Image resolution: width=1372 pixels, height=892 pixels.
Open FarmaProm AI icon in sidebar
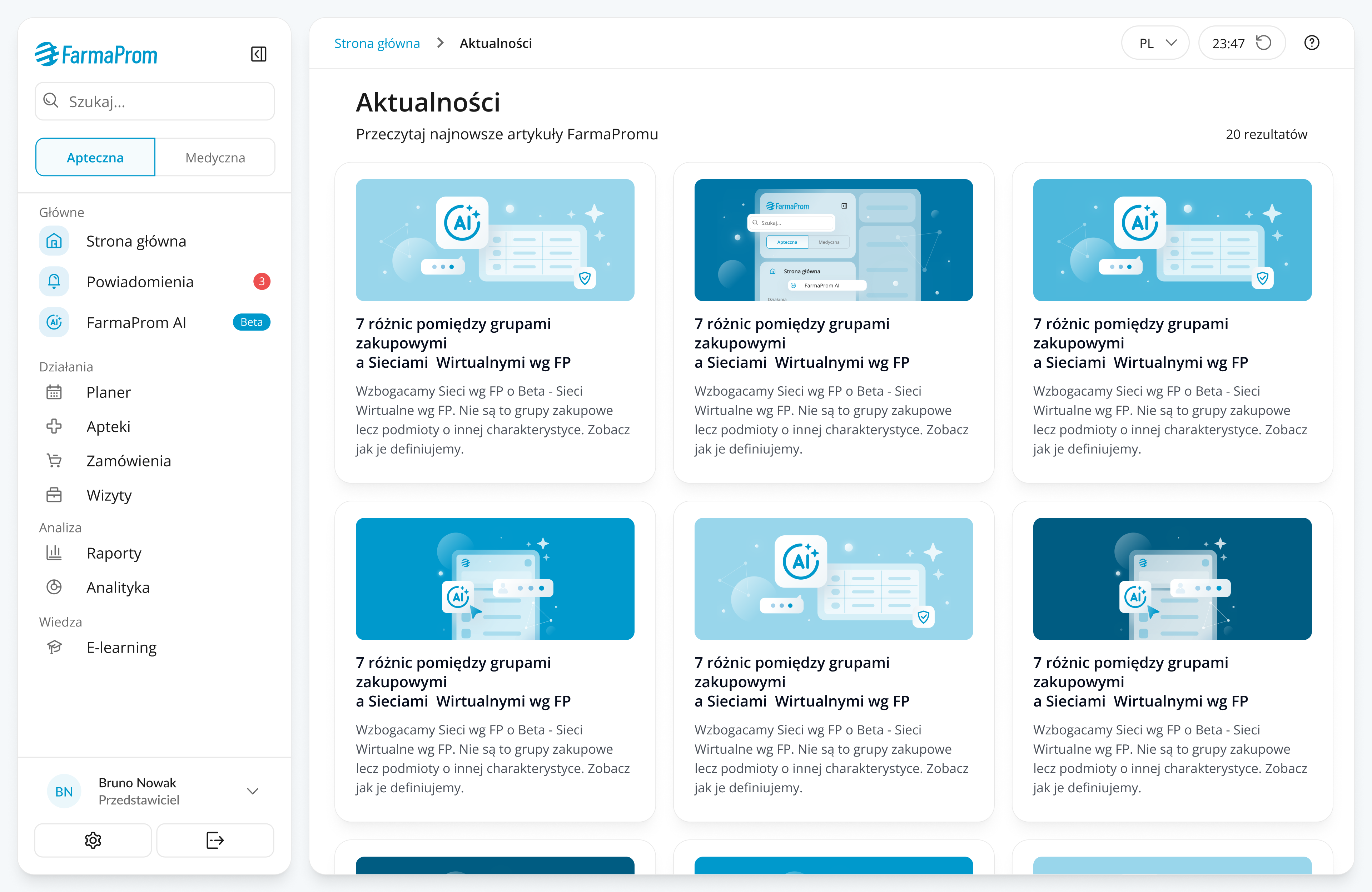click(x=54, y=322)
